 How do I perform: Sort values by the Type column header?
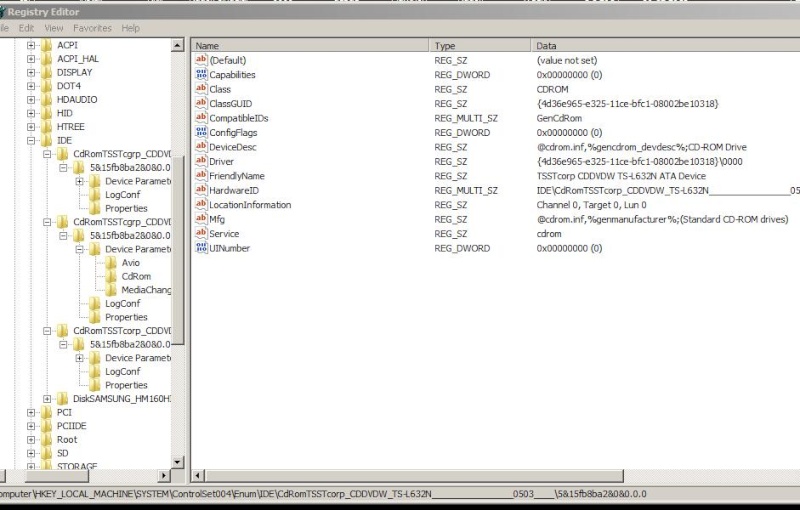coord(480,45)
